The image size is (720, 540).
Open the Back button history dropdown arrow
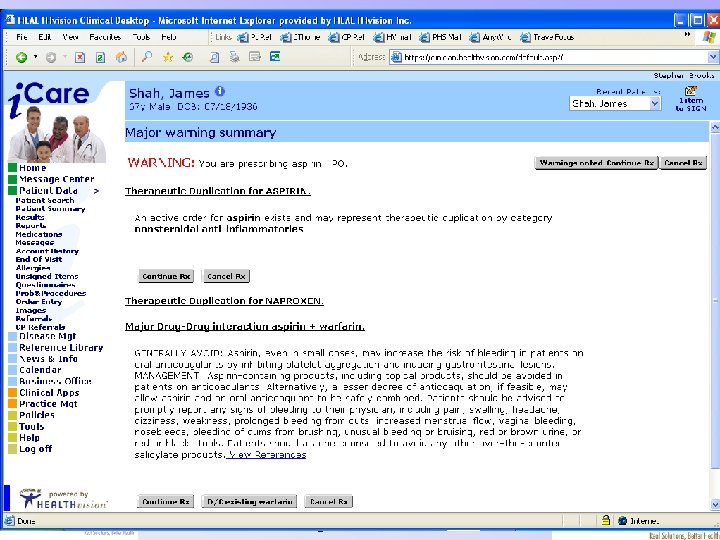click(36, 57)
